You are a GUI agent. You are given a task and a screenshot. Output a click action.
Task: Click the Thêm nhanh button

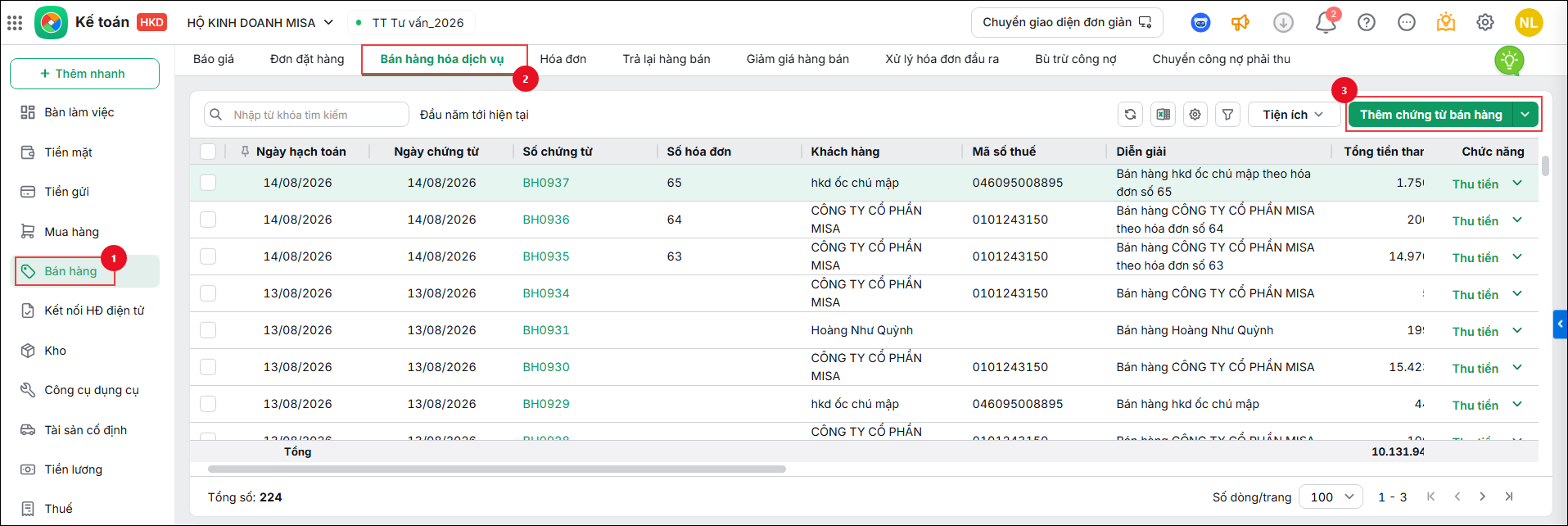pos(84,74)
